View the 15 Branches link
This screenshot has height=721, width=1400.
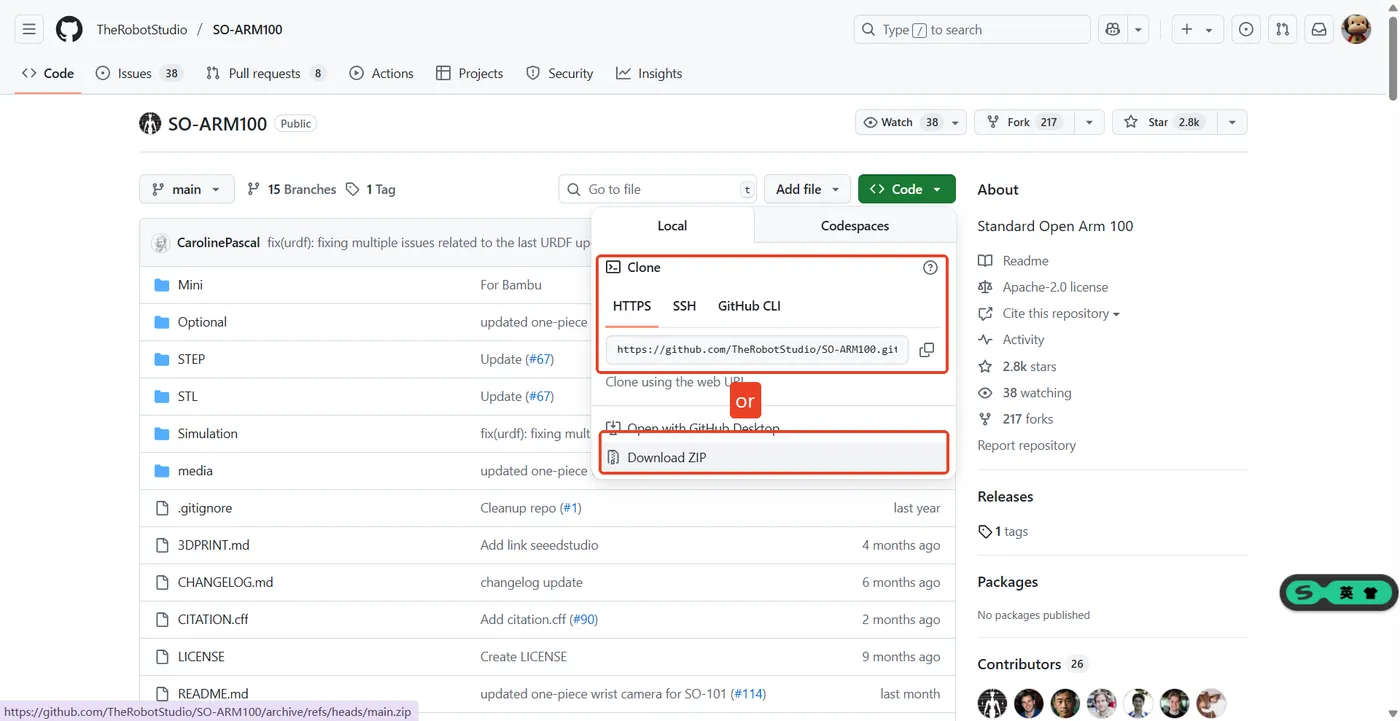click(292, 189)
